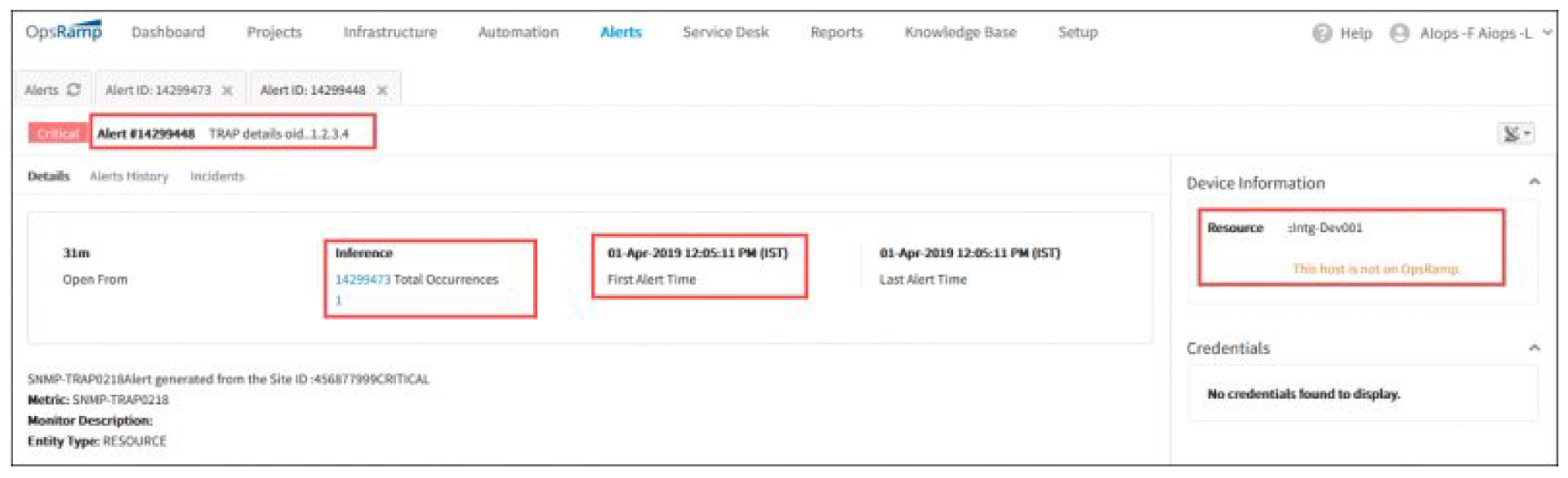Expand the Alops user account menu
This screenshot has width=1568, height=478.
(1547, 34)
